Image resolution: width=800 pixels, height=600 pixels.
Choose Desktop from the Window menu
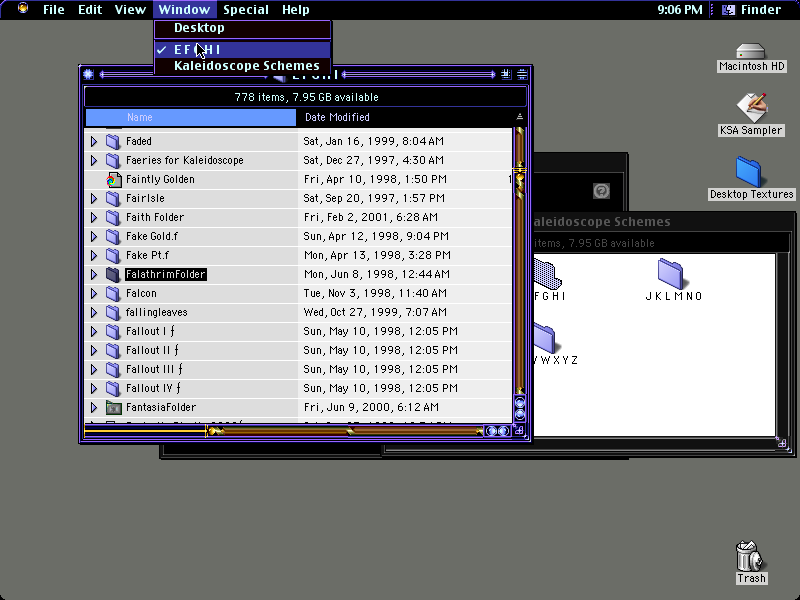242,28
